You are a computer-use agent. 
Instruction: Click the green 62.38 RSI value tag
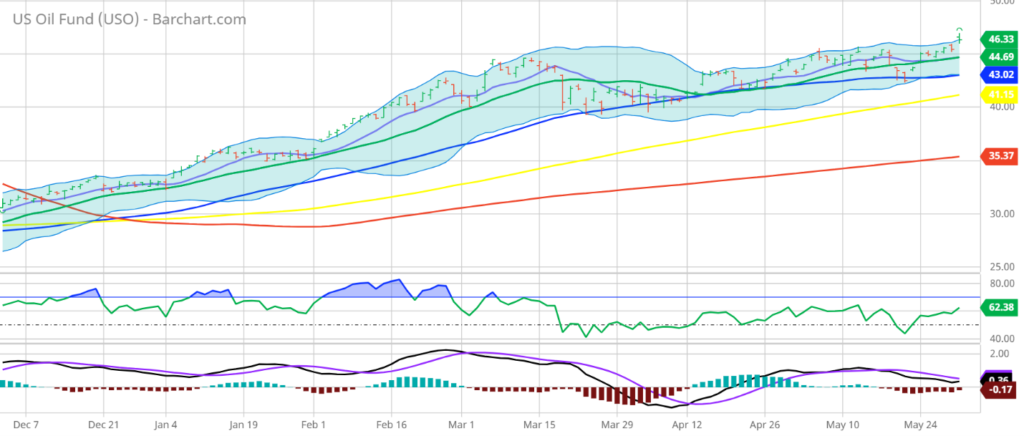(999, 305)
